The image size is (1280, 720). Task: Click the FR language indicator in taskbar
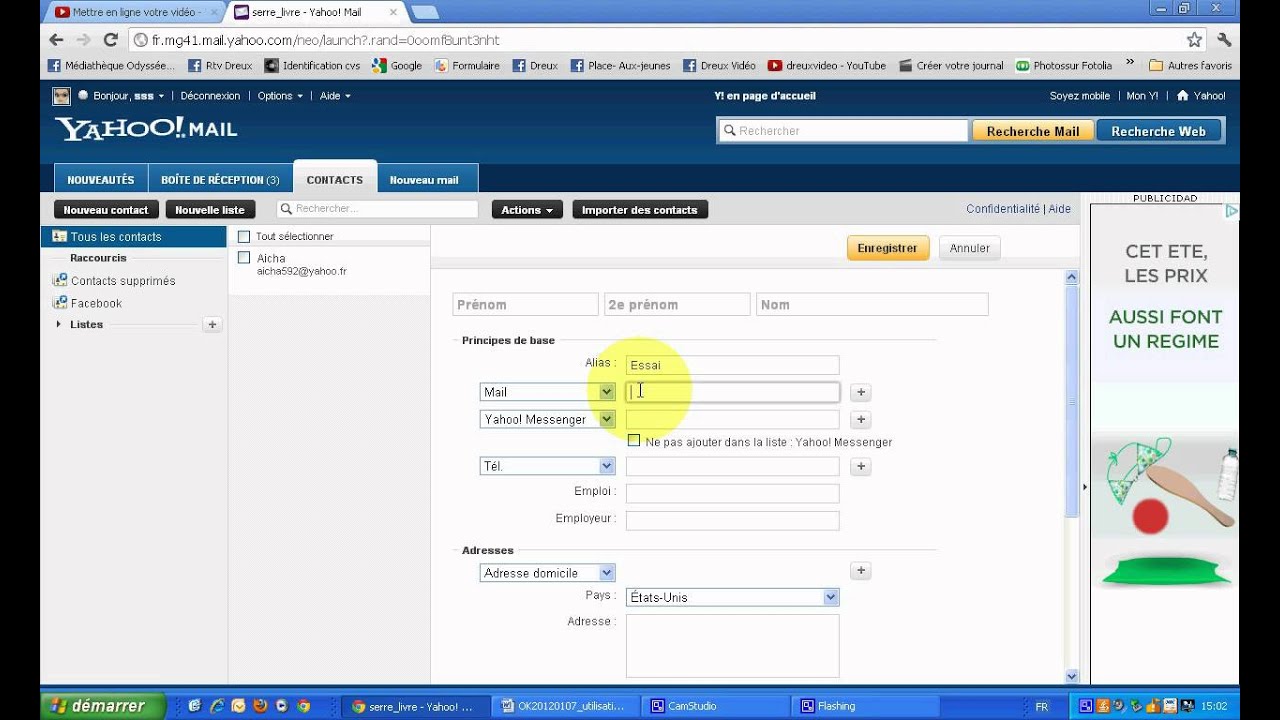click(1042, 706)
